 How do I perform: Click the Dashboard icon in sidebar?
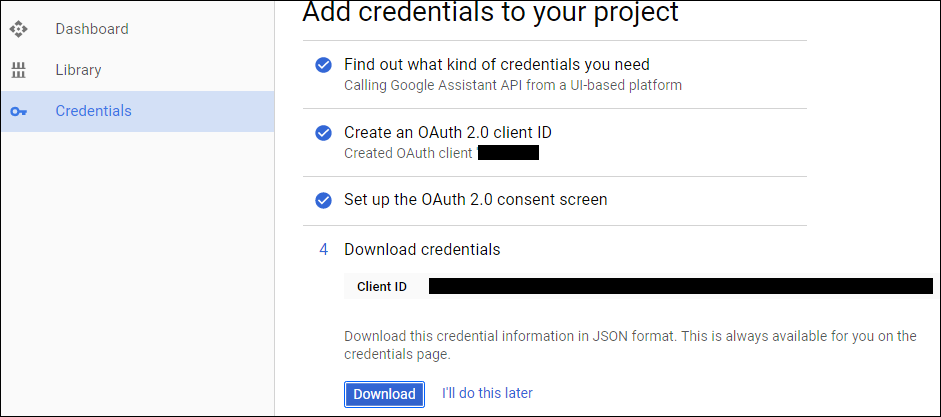pos(19,29)
